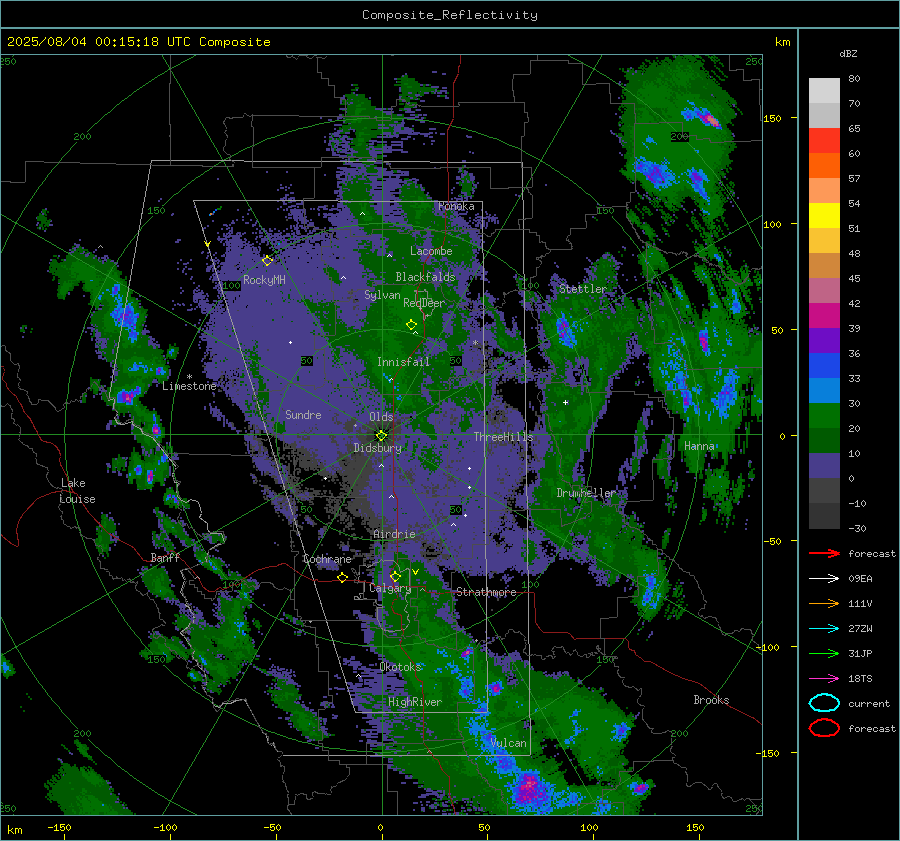Select the bright green 20-30 dBZ swatch
900x841 pixels.
click(824, 416)
